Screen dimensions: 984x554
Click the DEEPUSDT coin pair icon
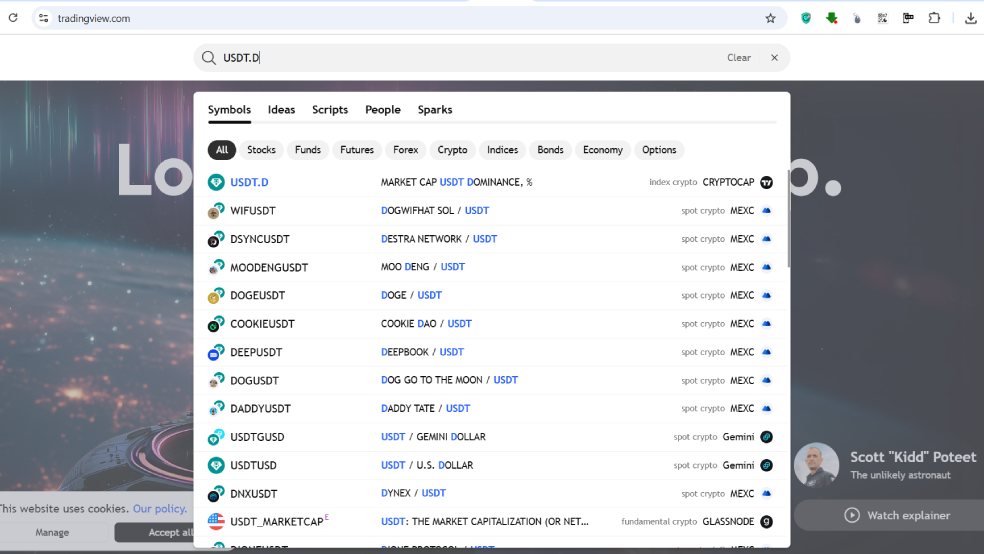[x=216, y=352]
